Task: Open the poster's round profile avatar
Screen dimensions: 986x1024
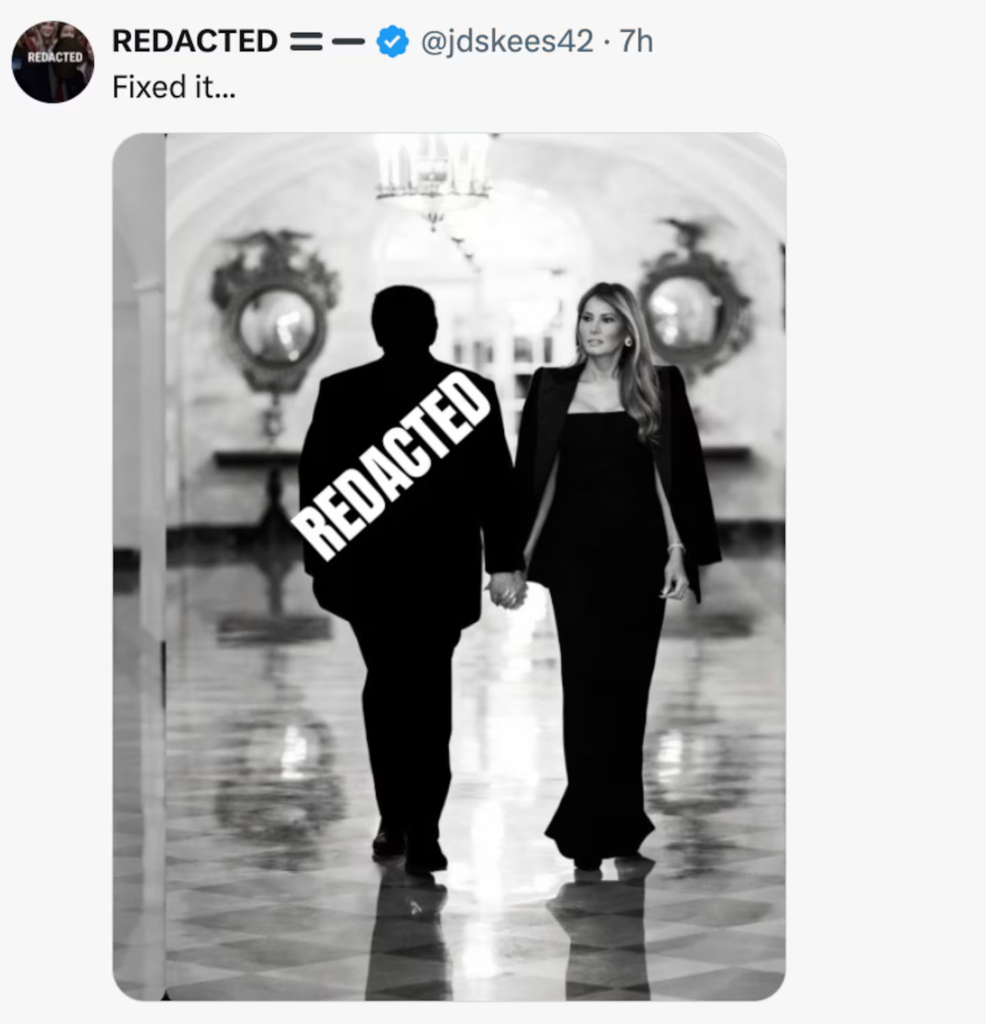Action: pyautogui.click(x=53, y=62)
